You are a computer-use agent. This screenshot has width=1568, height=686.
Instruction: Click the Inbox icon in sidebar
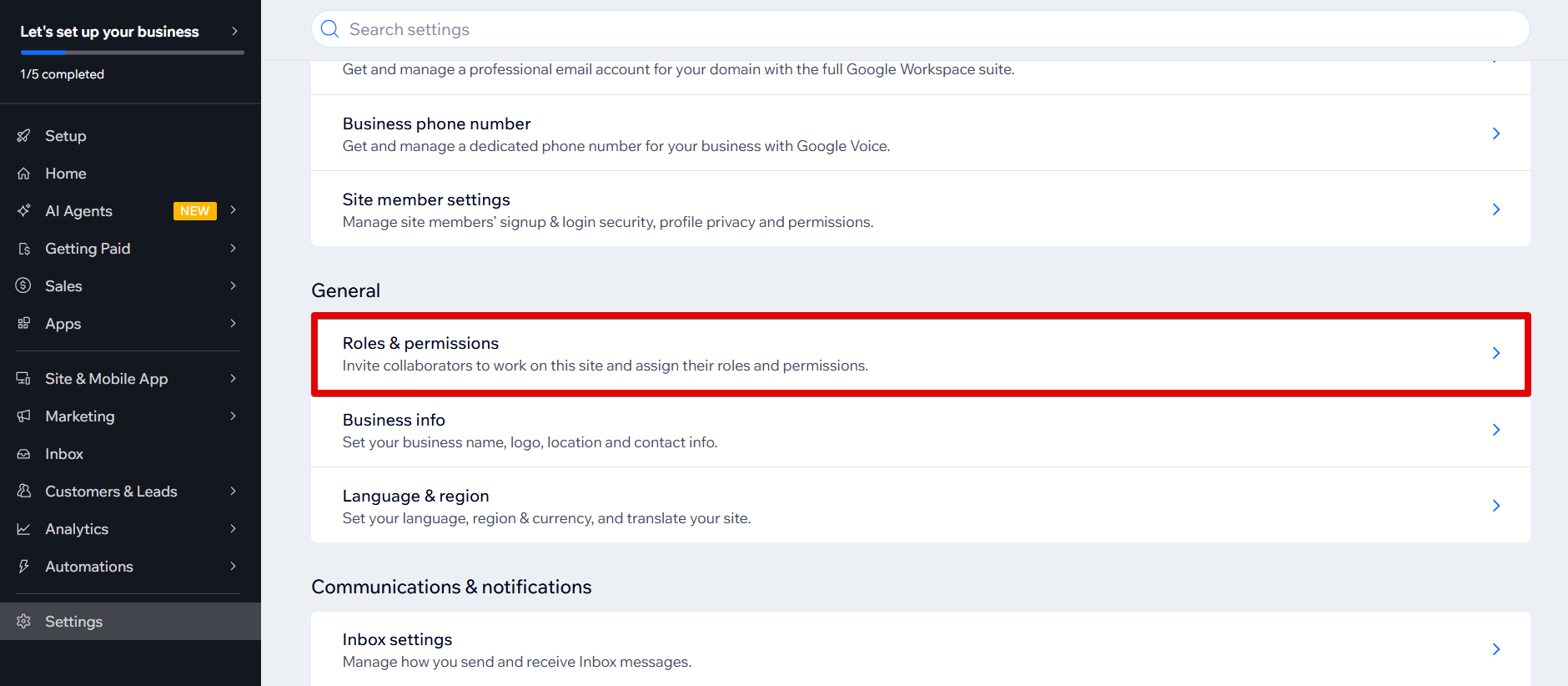point(23,454)
